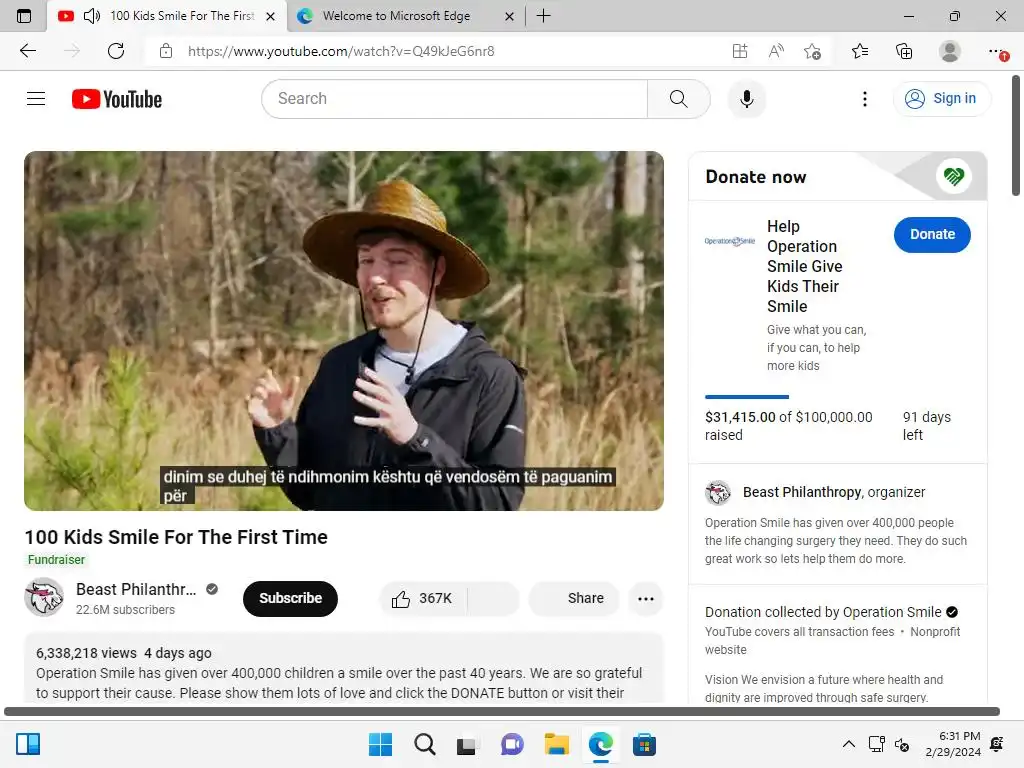Screen dimensions: 1024x768
Task: Go to YouTube home via the logo
Action: (x=117, y=99)
